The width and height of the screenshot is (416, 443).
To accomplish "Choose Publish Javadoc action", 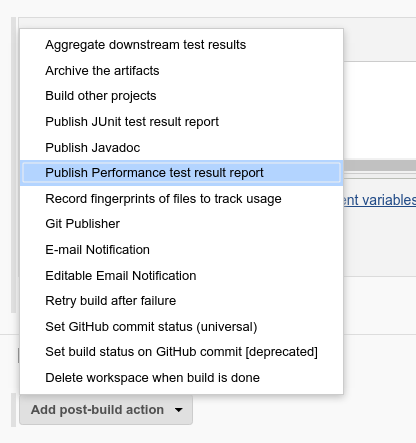I will 181,147.
